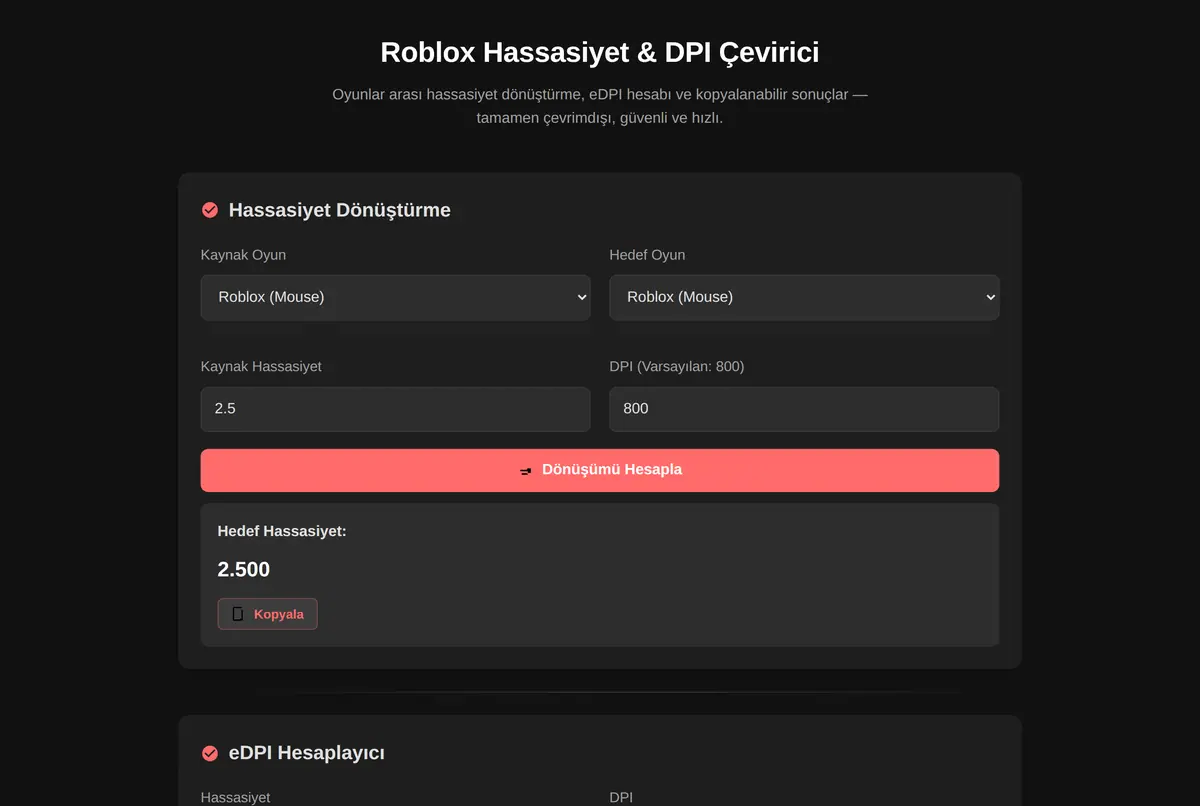Click the Hassasiyet Dönüştürme heading

(x=340, y=210)
